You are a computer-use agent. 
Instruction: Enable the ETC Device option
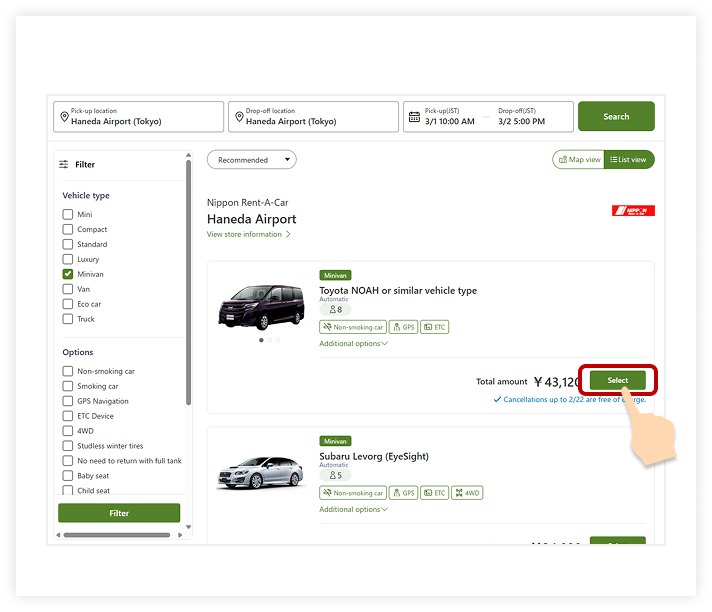[x=68, y=416]
